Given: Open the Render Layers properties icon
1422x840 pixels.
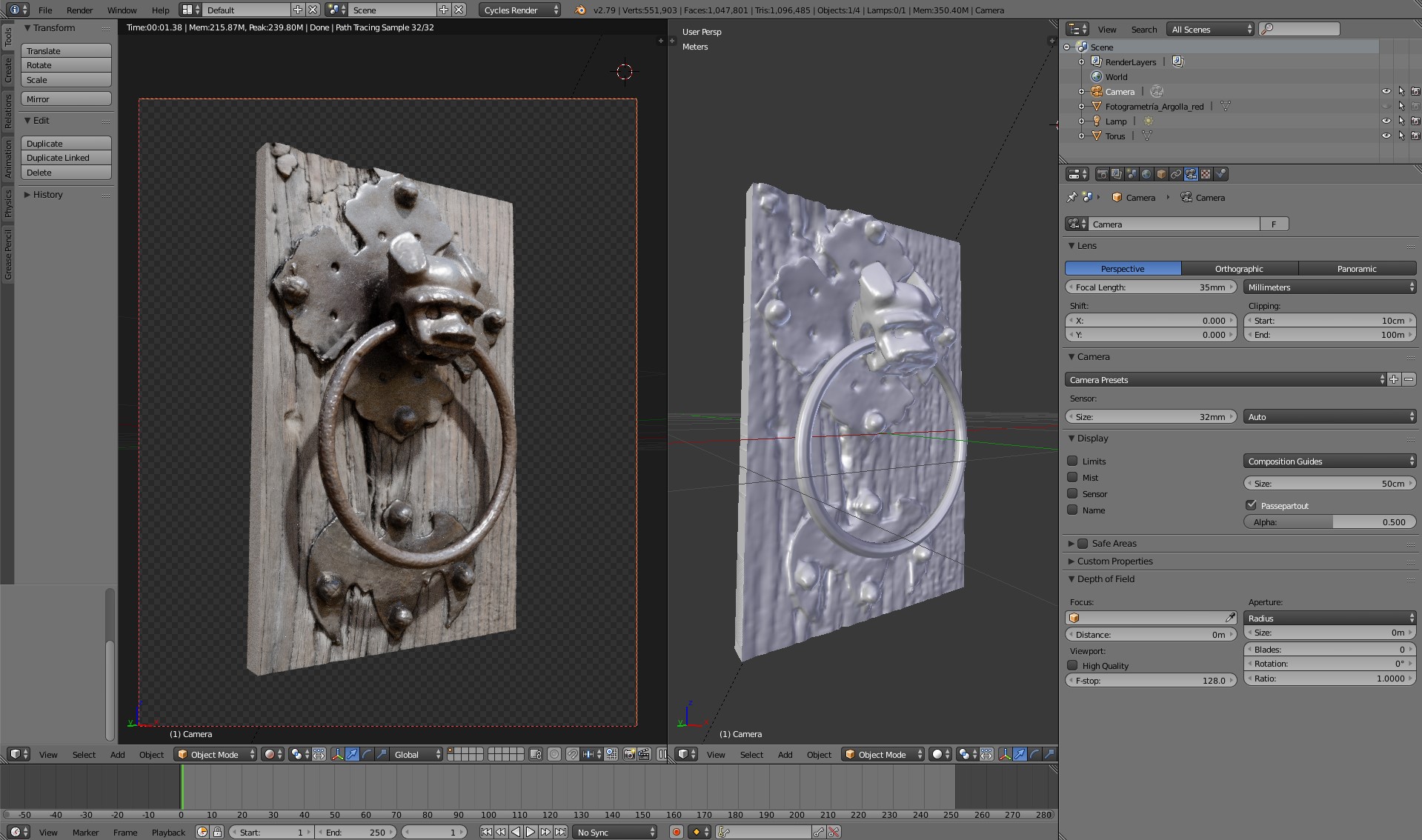Looking at the screenshot, I should (1117, 174).
